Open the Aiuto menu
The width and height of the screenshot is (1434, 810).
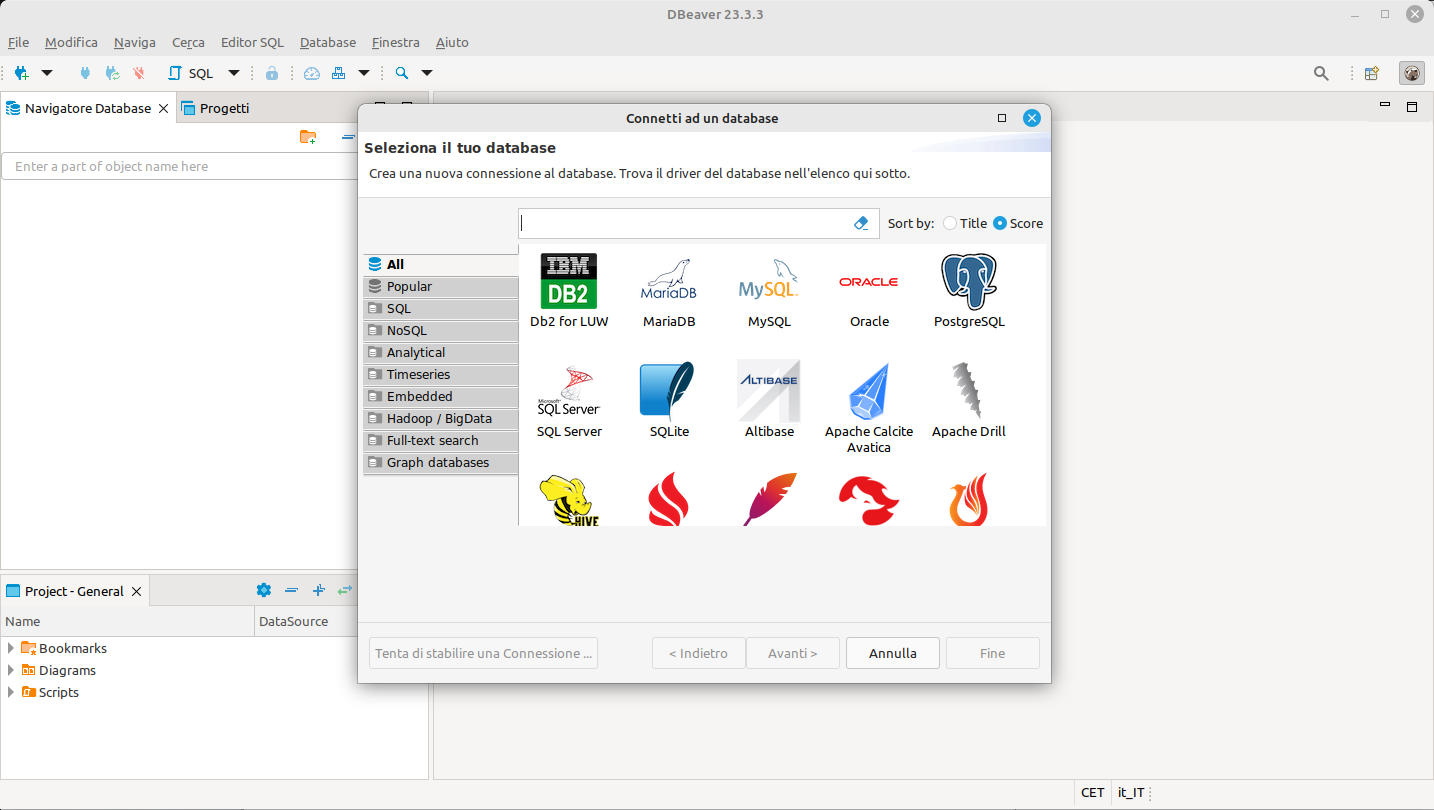pos(452,42)
